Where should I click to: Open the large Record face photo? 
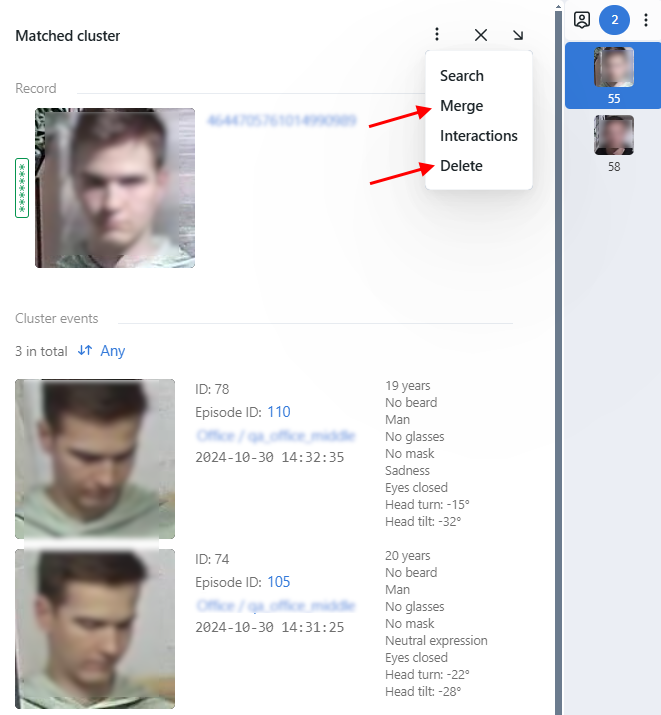point(115,188)
